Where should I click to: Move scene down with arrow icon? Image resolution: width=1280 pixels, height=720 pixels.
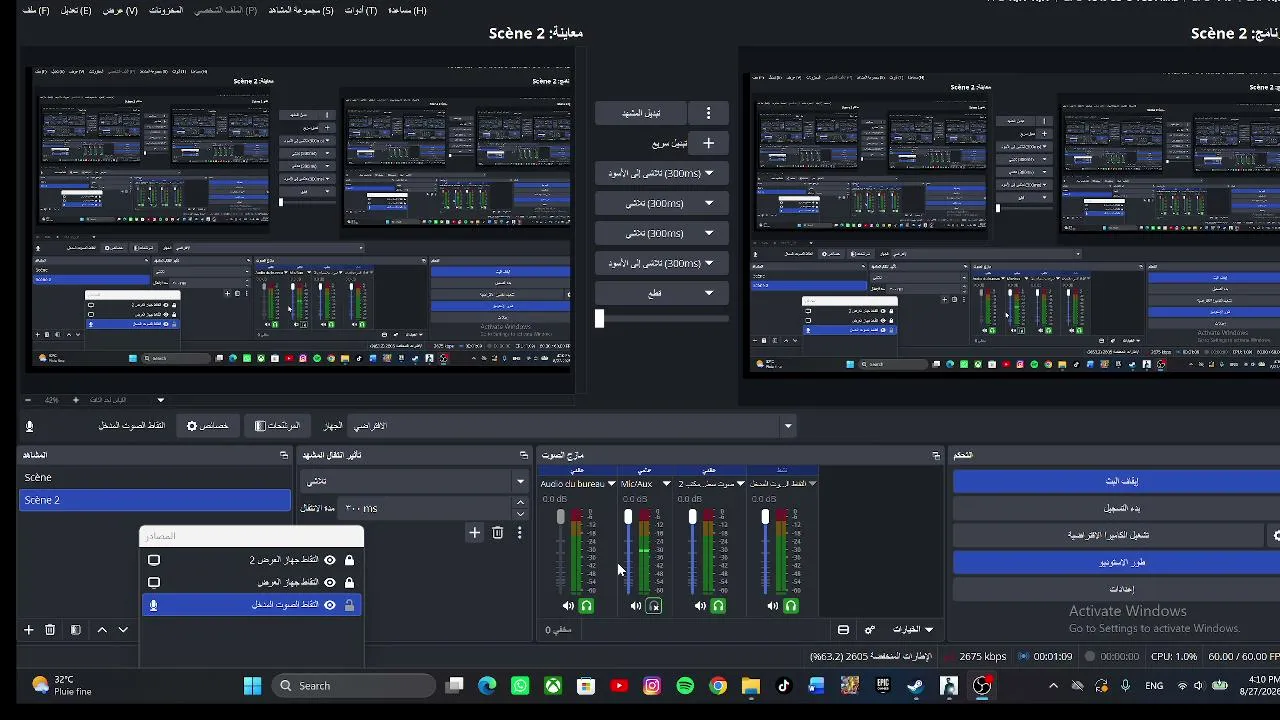click(123, 630)
